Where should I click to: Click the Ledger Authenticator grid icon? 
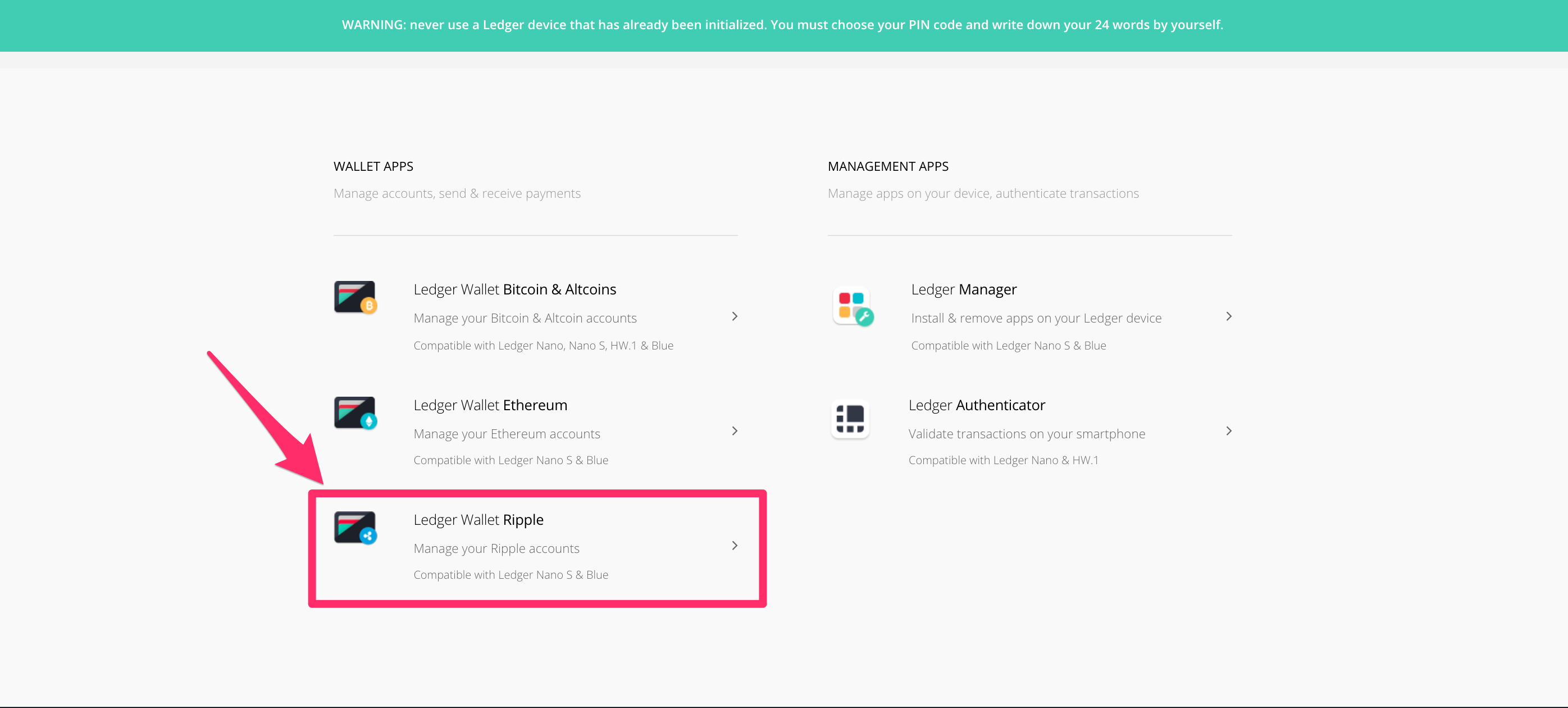pos(850,419)
